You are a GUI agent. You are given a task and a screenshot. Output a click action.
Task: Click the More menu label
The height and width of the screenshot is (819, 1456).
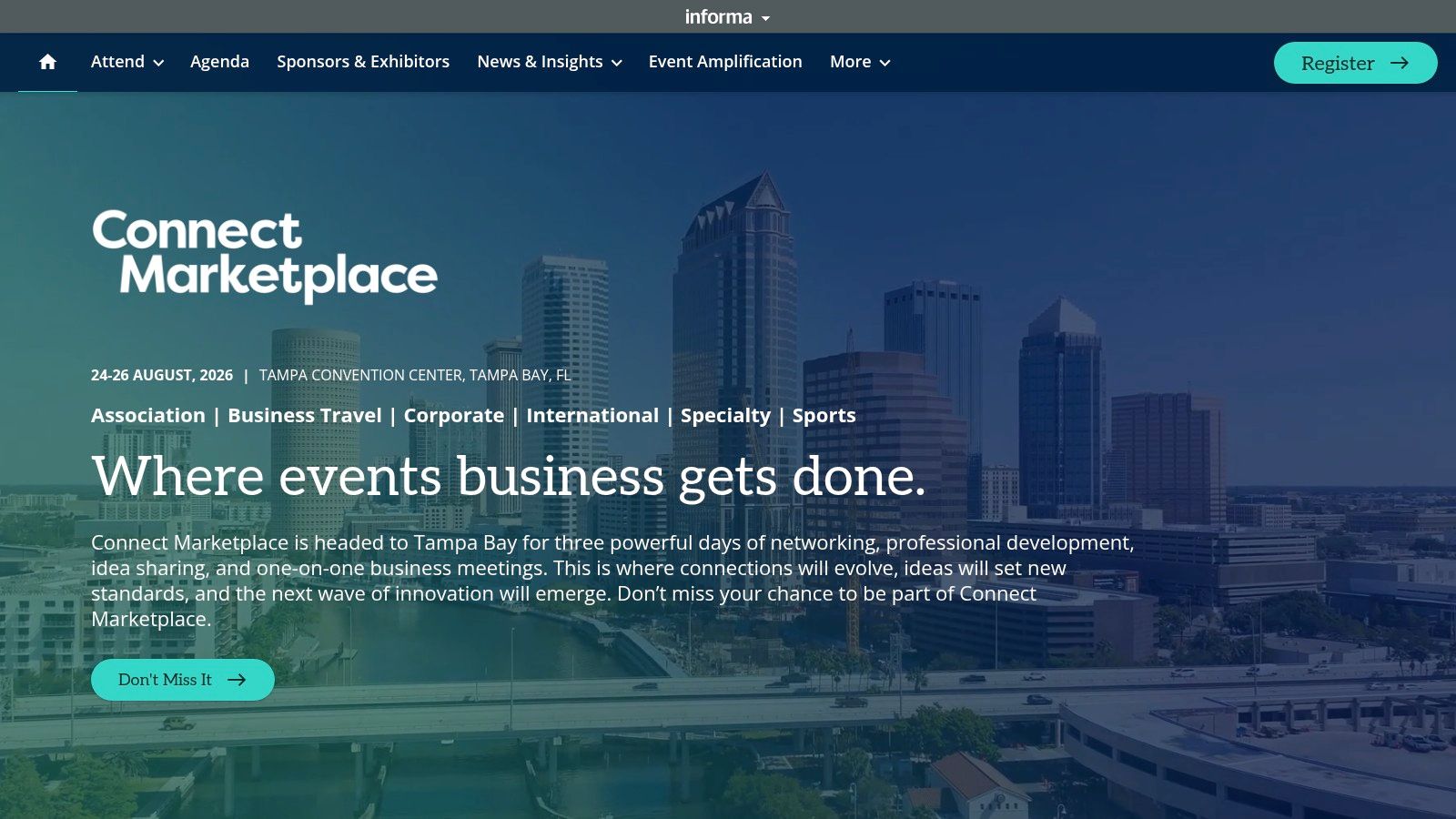coord(850,62)
